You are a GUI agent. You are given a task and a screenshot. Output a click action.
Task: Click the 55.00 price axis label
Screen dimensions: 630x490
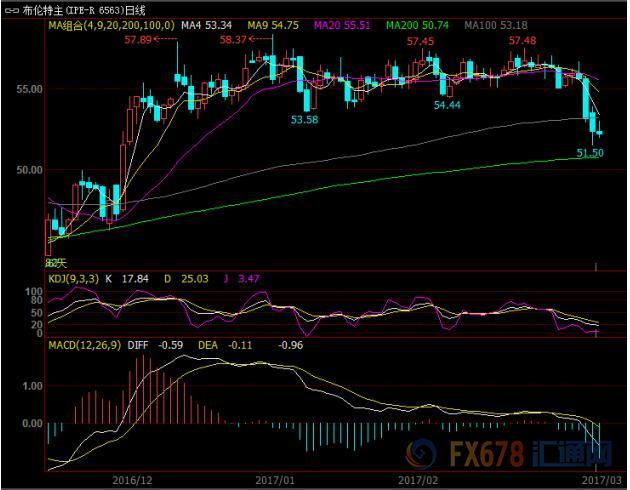(27, 89)
